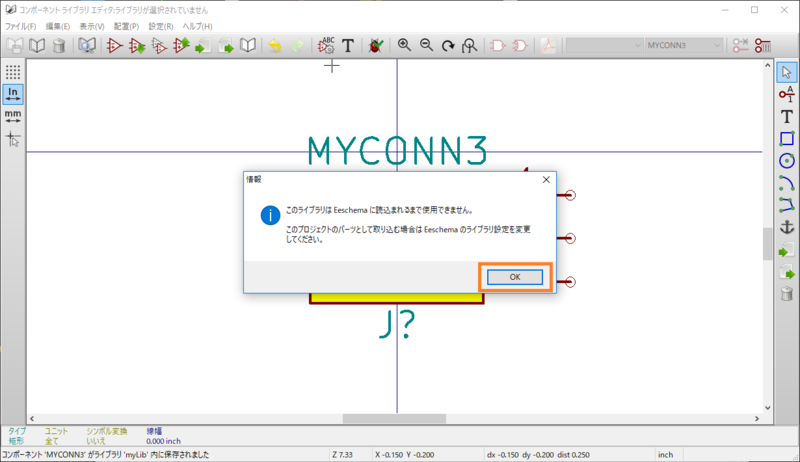Toggle the cursor shape icon
This screenshot has height=462, width=800.
13,138
